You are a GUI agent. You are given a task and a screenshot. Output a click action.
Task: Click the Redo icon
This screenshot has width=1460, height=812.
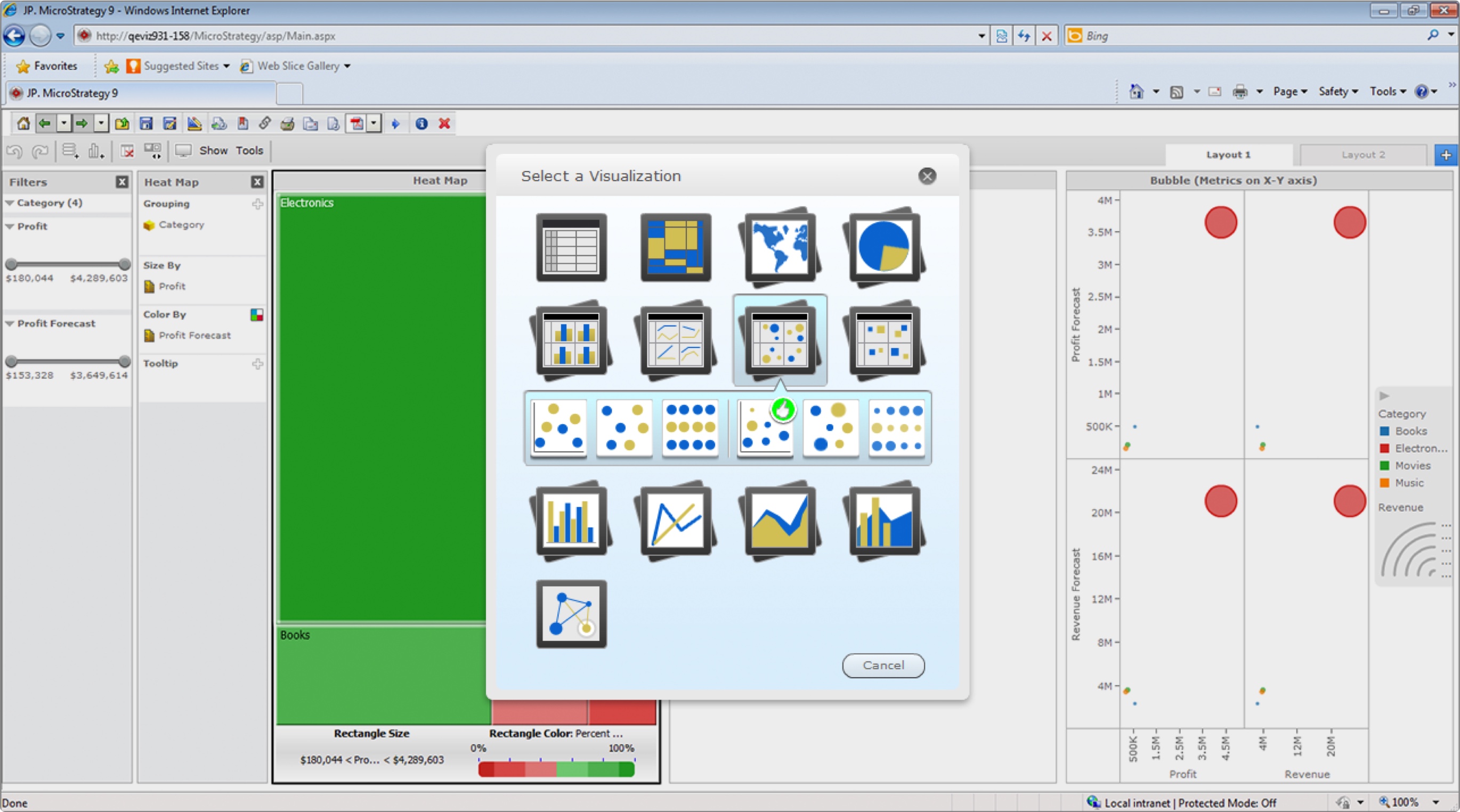click(39, 151)
